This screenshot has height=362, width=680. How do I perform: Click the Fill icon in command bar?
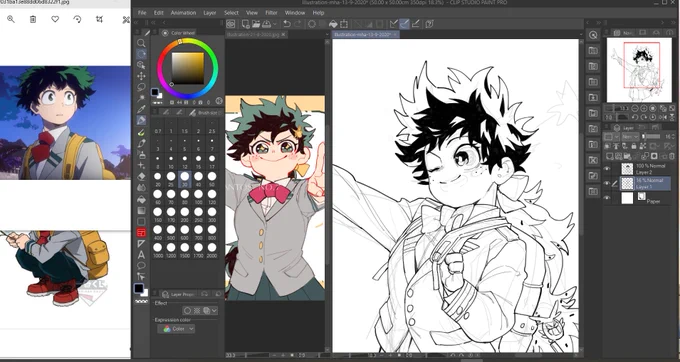pyautogui.click(x=333, y=24)
